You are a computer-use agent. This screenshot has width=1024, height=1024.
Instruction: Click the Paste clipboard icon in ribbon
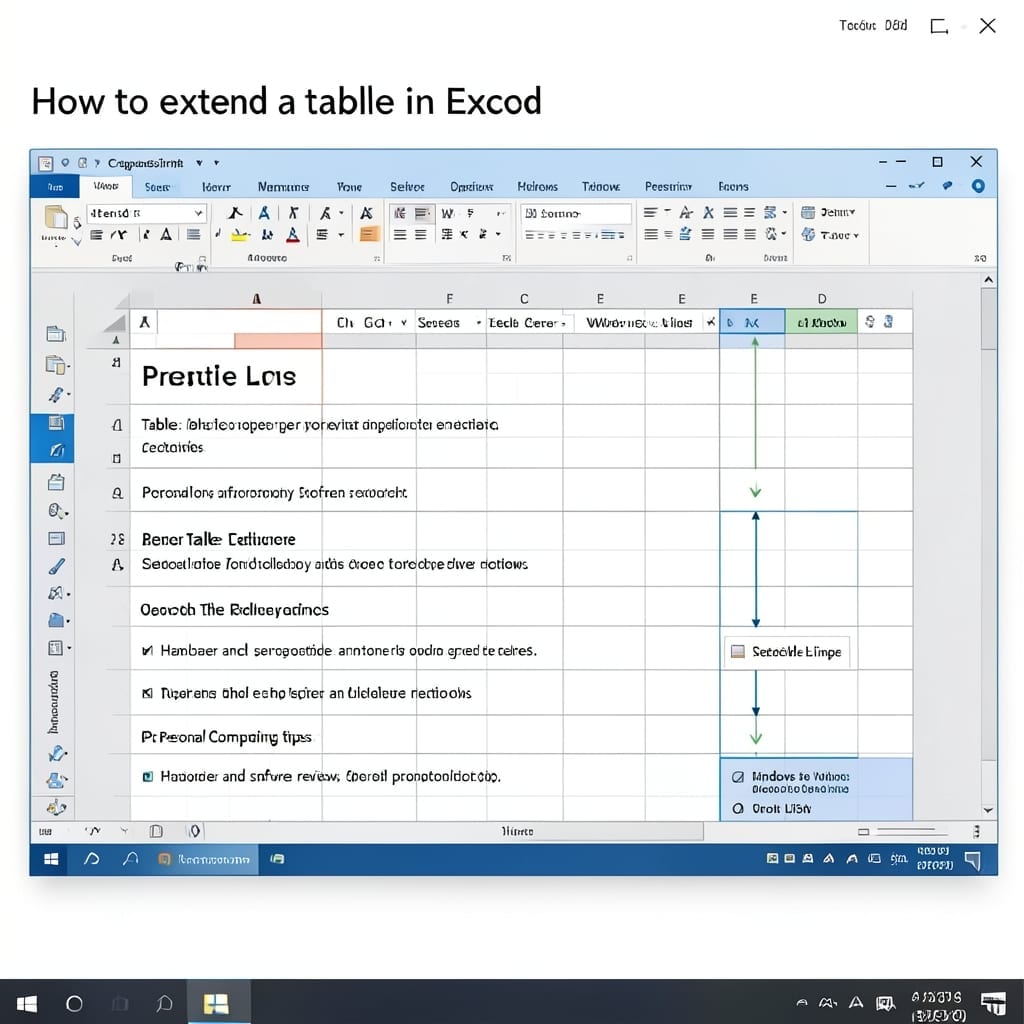[x=56, y=217]
